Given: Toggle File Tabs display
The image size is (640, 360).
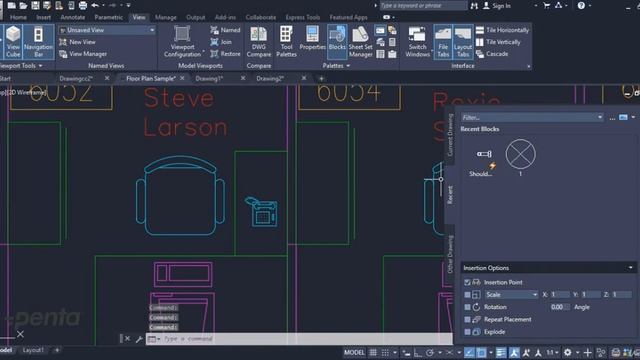Looking at the screenshot, I should [x=443, y=41].
